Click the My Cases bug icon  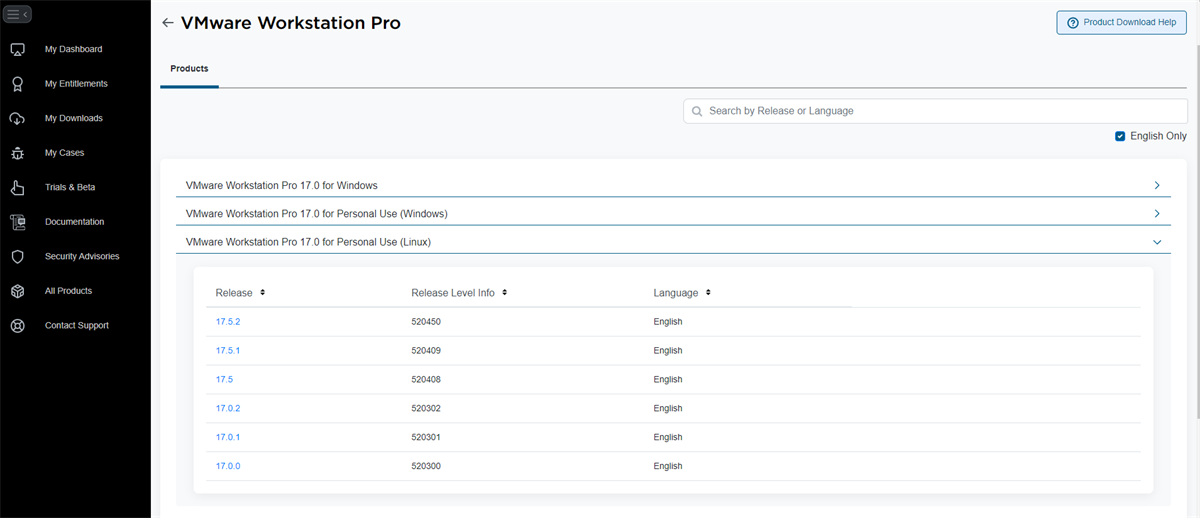(17, 153)
